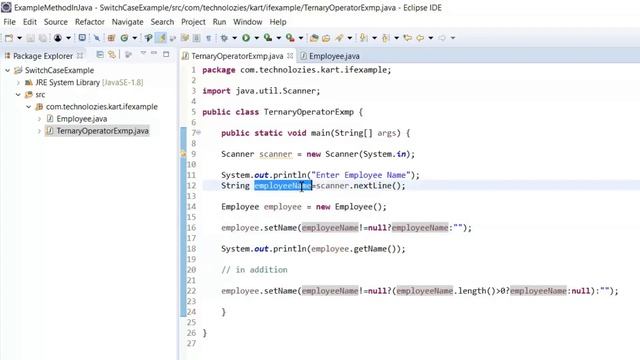Close the TernaryOperatorExmp.java editor tab

click(x=290, y=56)
